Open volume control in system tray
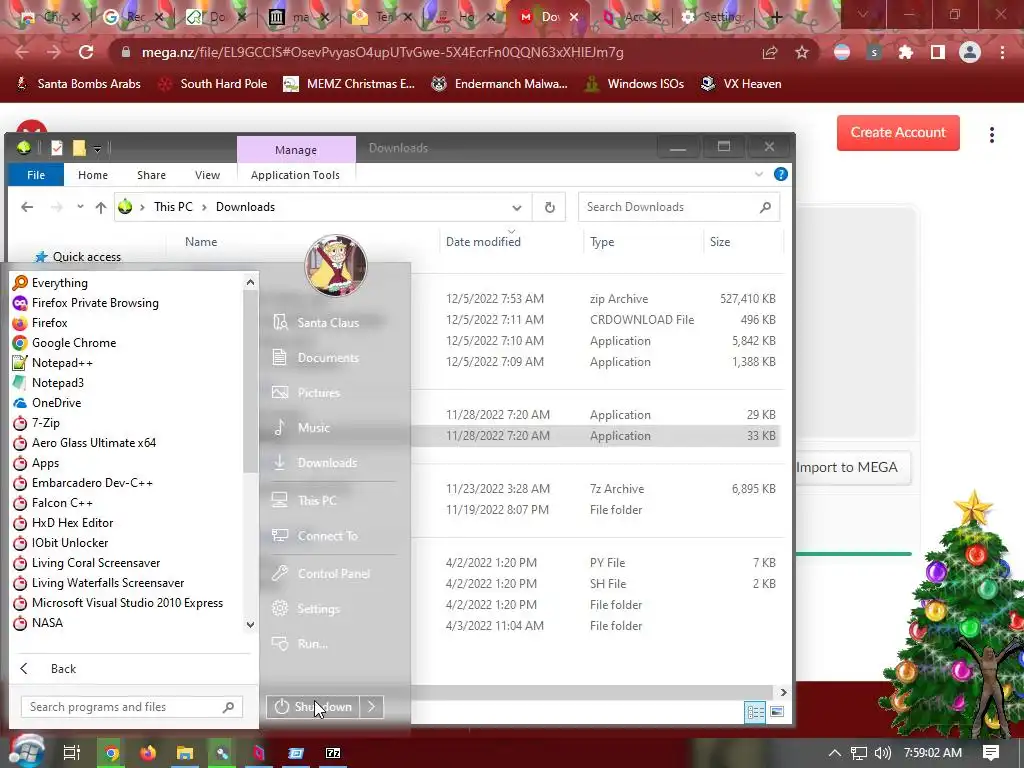 point(882,753)
